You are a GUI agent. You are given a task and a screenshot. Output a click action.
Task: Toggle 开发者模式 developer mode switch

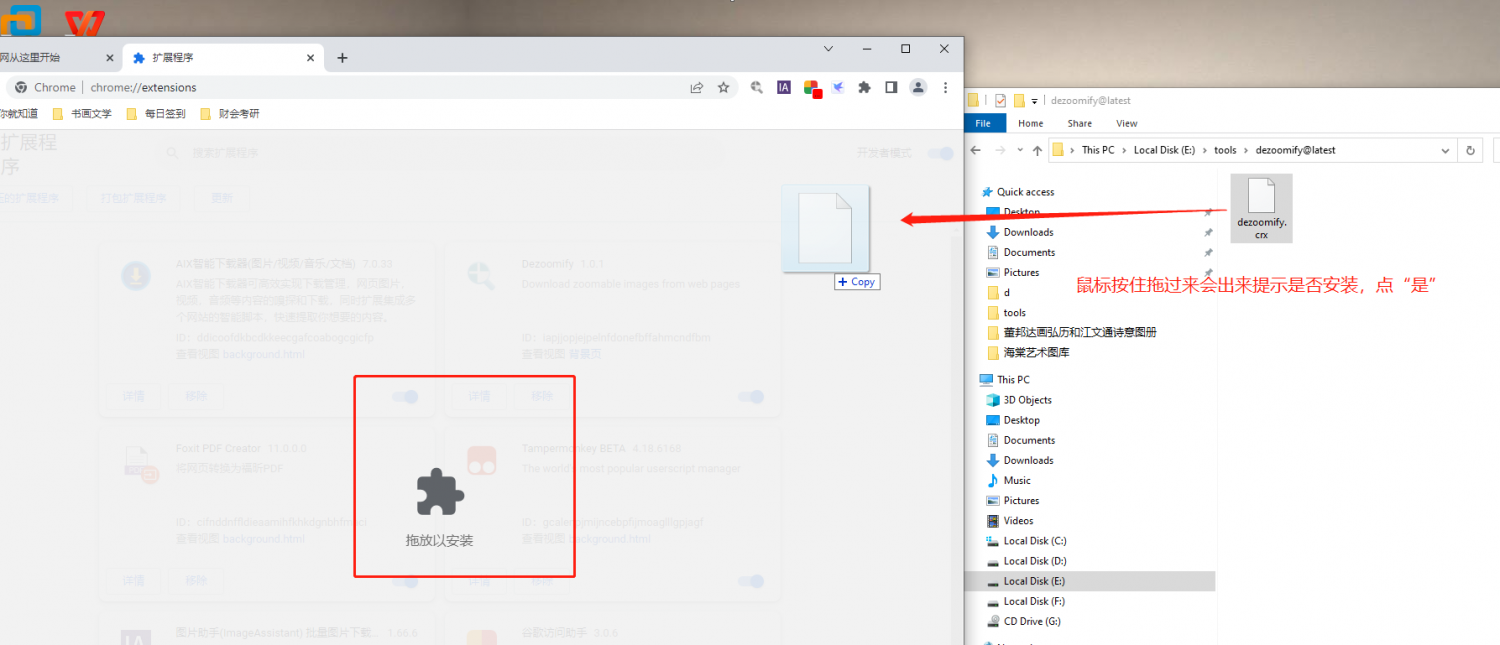click(x=940, y=153)
